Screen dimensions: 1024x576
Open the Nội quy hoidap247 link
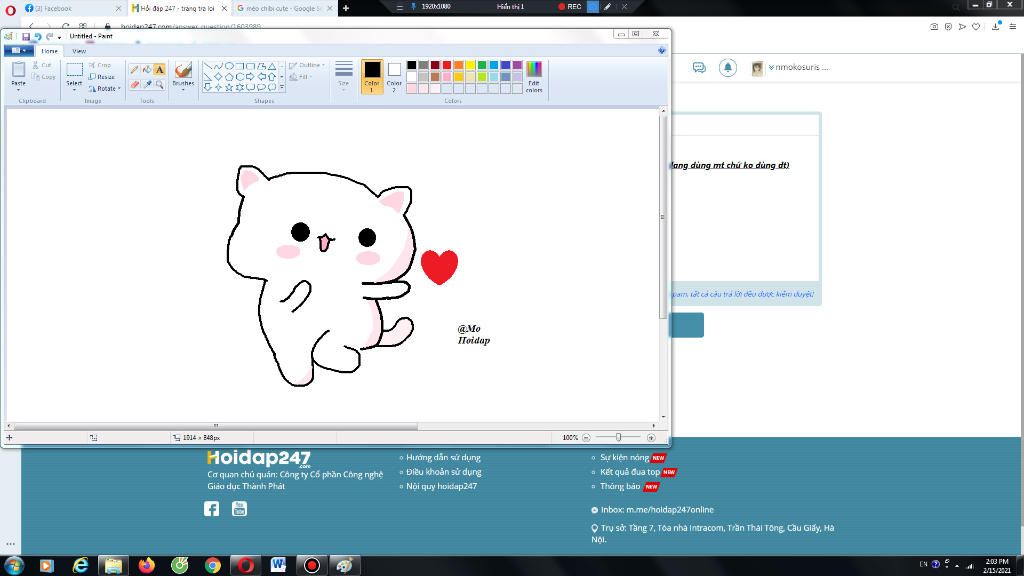coord(441,486)
